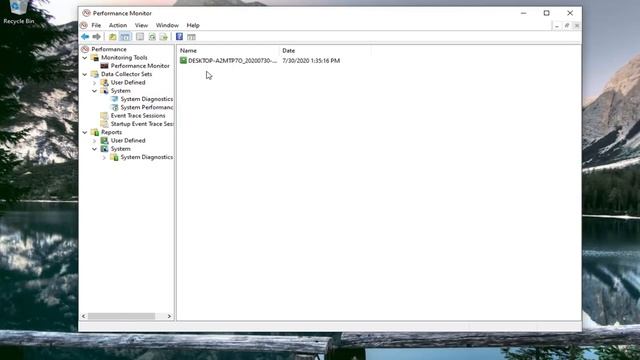Open the Window menu
Viewport: 640px width, 360px height.
coord(167,25)
